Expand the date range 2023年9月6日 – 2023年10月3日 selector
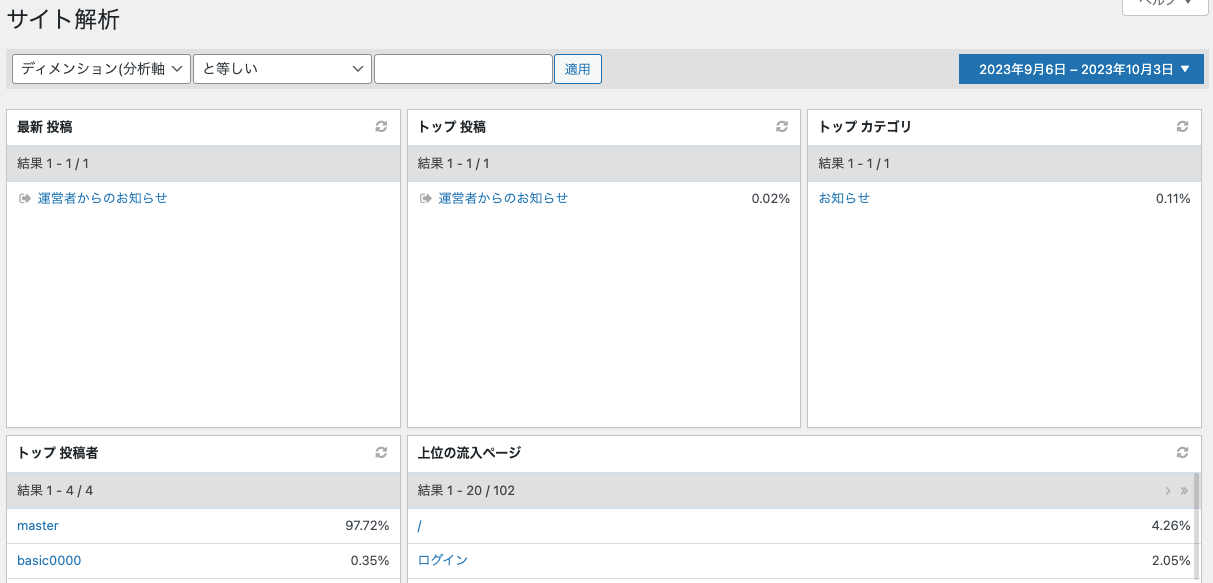The height and width of the screenshot is (583, 1213). (x=1081, y=69)
